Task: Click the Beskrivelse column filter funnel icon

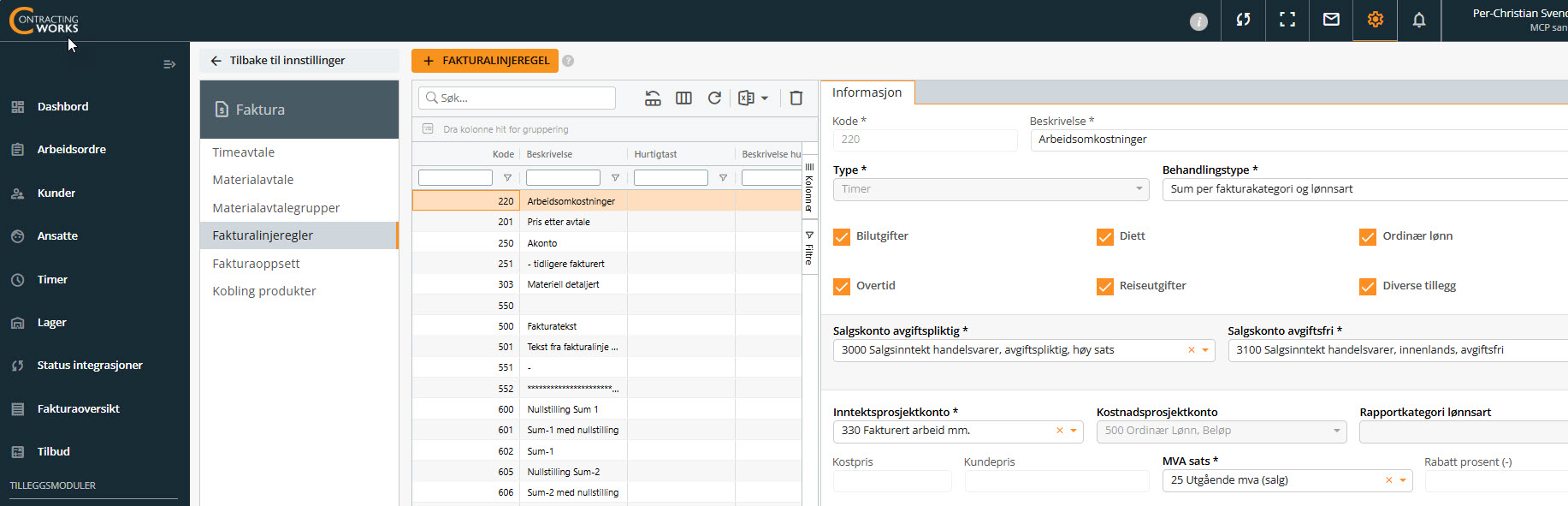Action: 615,178
